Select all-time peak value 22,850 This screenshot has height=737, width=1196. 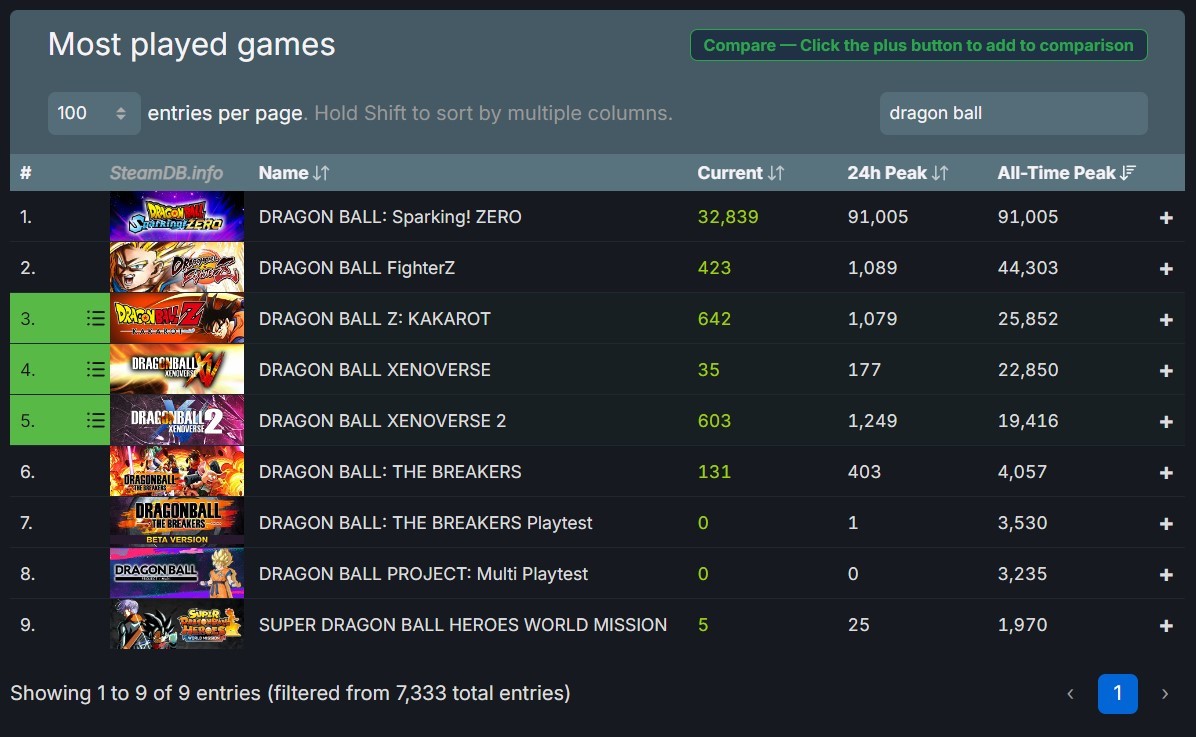pos(1027,370)
